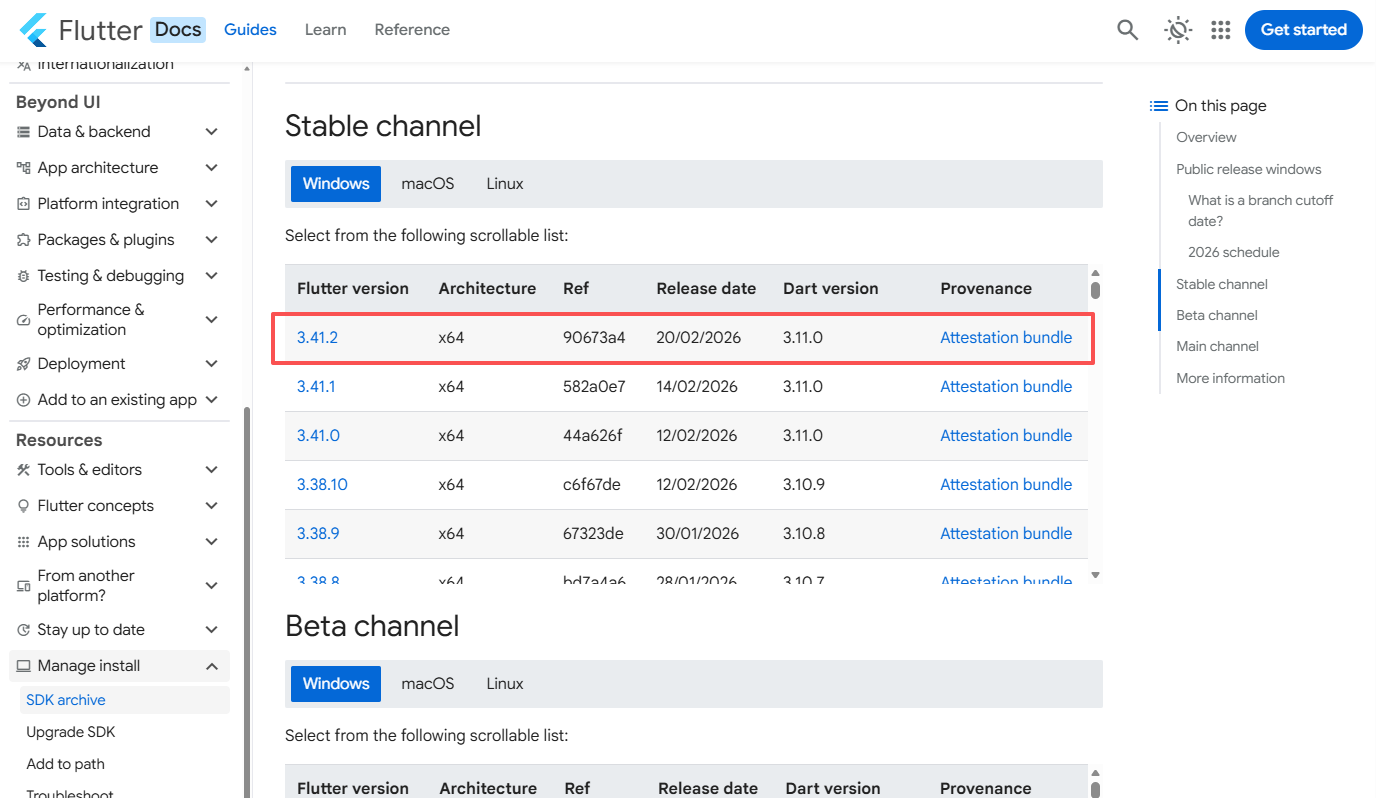
Task: Select Windows tab under Beta channel
Action: click(336, 684)
